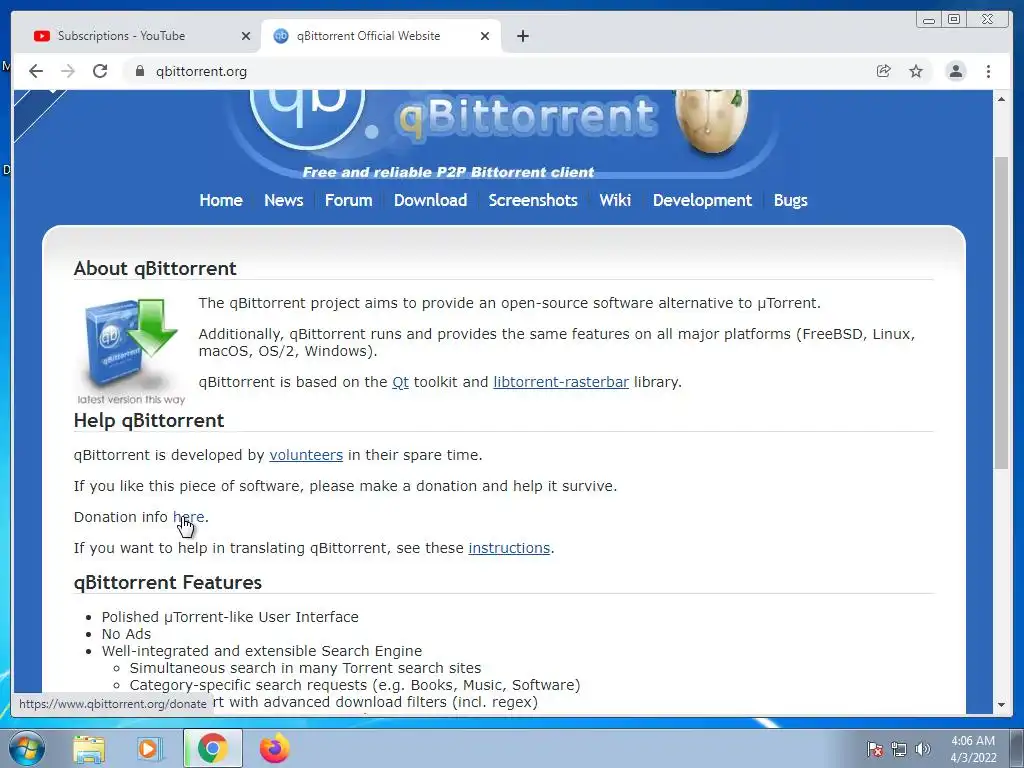Close the qBittorrent Official Website tab
The height and width of the screenshot is (768, 1024).
(x=485, y=36)
